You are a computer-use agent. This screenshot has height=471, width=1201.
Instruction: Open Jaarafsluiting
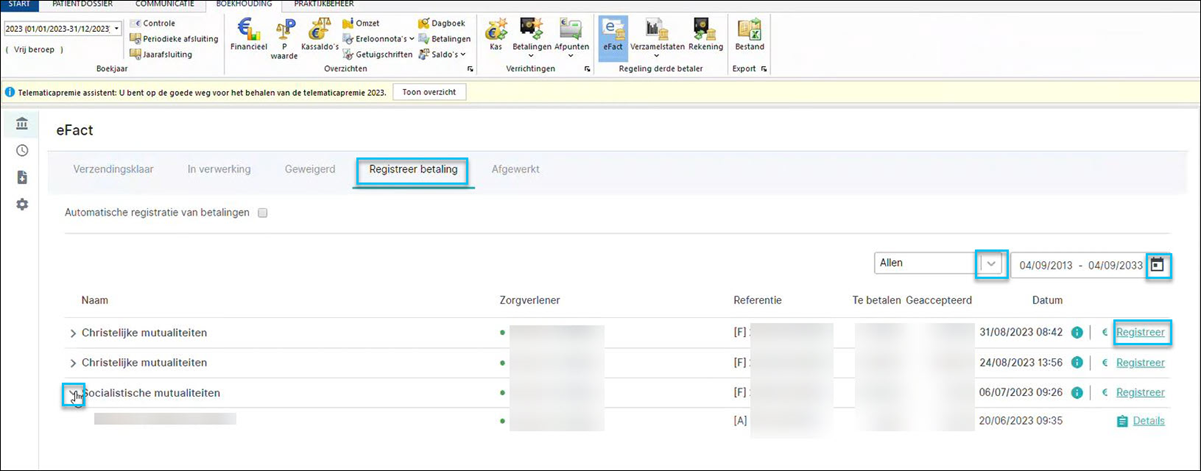point(160,54)
